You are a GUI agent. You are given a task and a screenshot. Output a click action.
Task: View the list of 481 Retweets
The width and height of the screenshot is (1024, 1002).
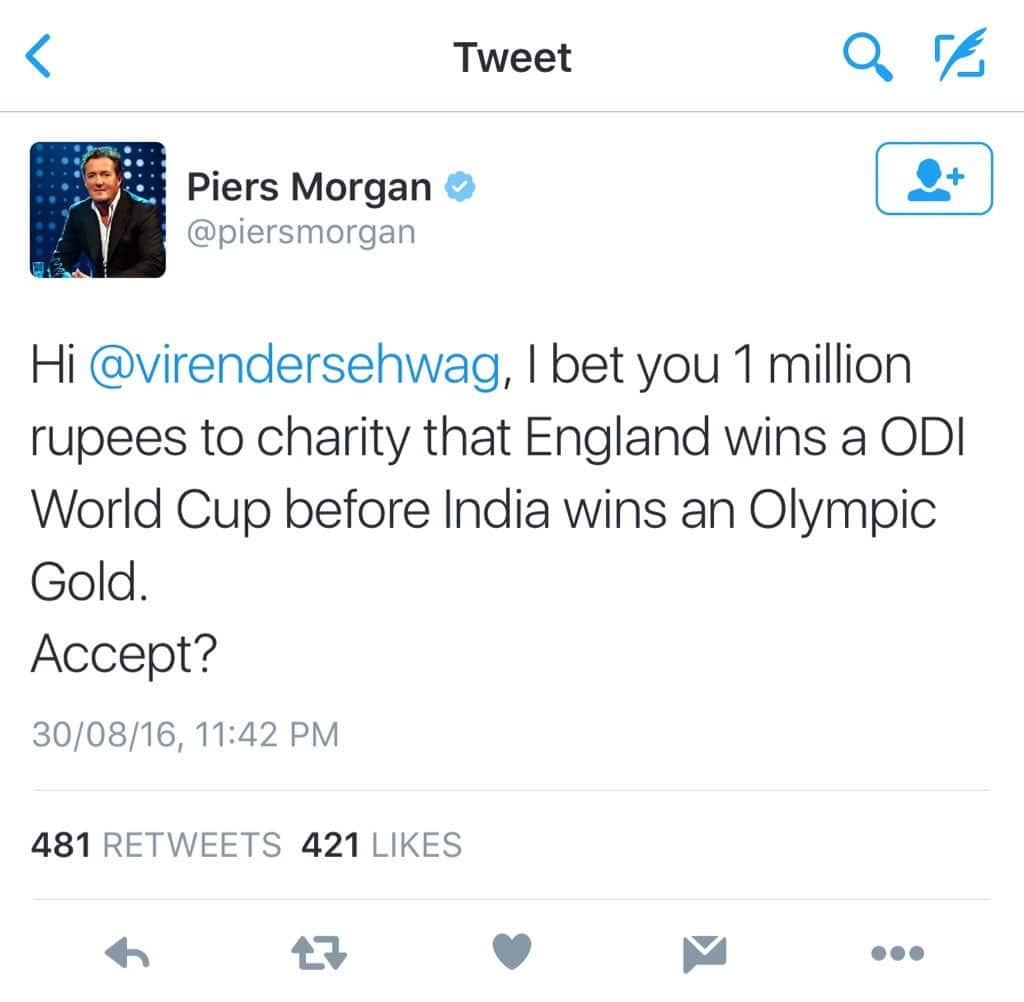pos(156,845)
